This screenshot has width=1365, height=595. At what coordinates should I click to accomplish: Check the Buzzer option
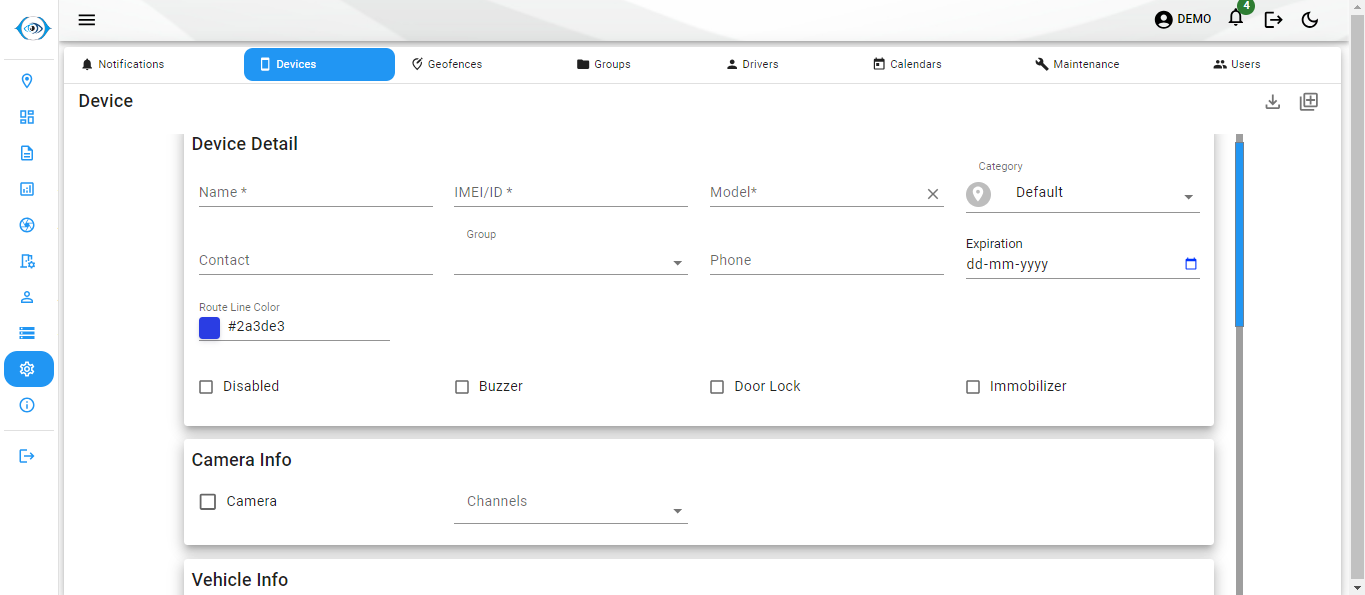(x=462, y=386)
